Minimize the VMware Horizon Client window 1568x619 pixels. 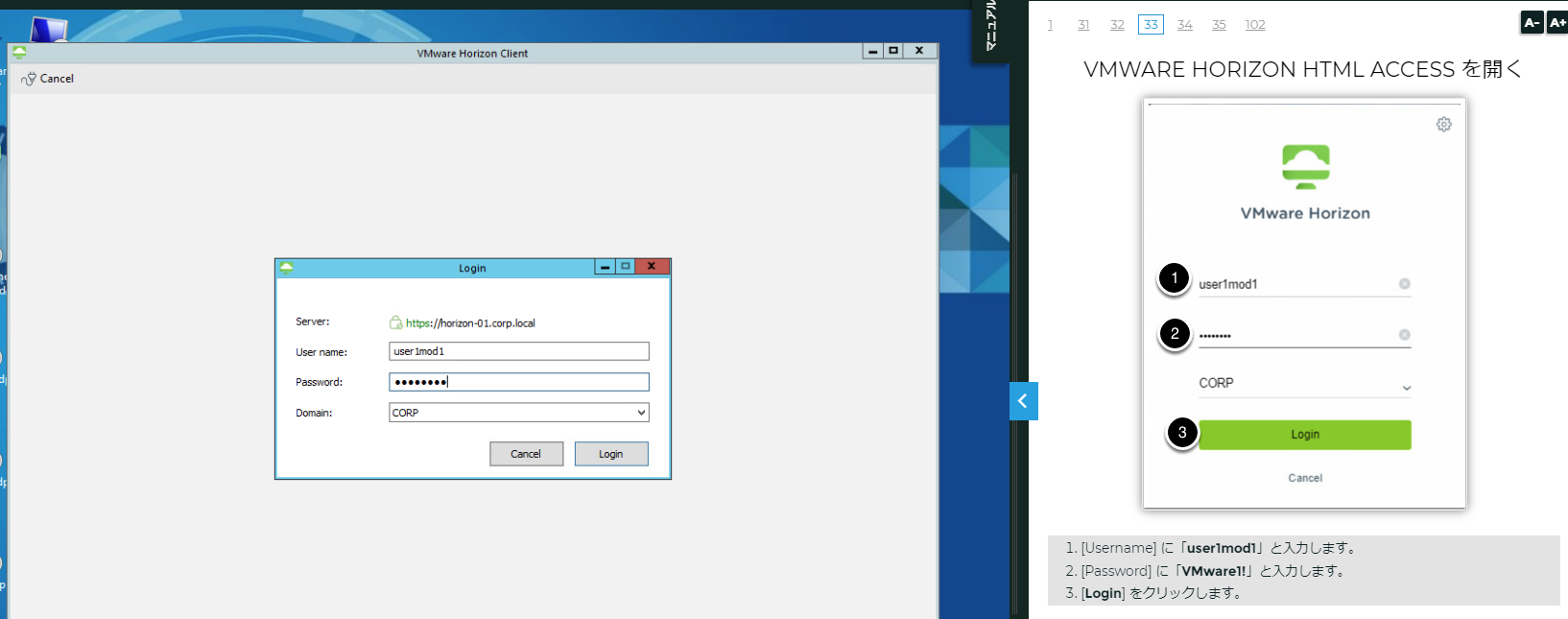[872, 51]
